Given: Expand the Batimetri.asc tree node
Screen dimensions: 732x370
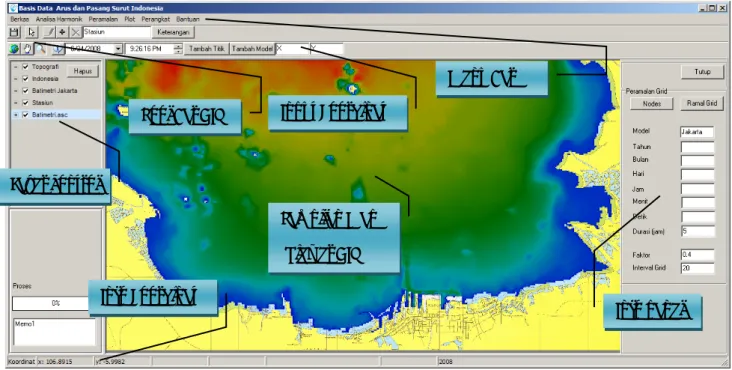Looking at the screenshot, I should pyautogui.click(x=16, y=114).
